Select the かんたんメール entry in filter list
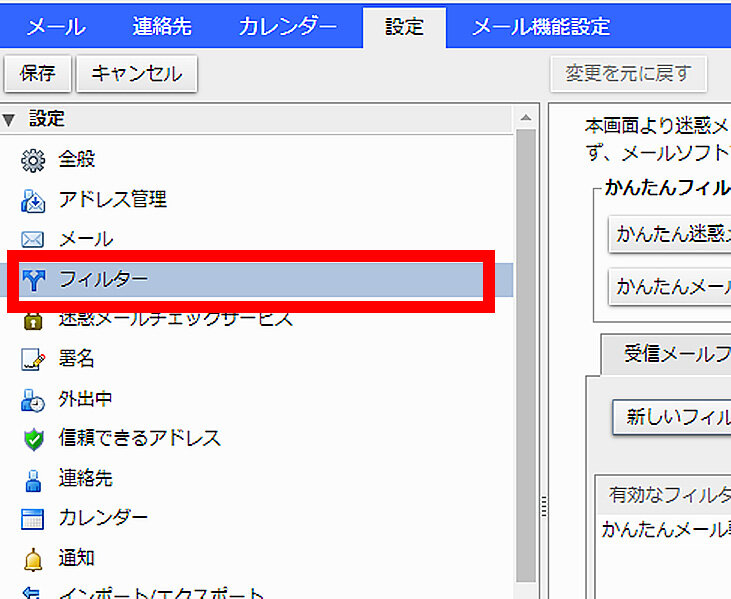The width and height of the screenshot is (731, 599). tap(666, 530)
